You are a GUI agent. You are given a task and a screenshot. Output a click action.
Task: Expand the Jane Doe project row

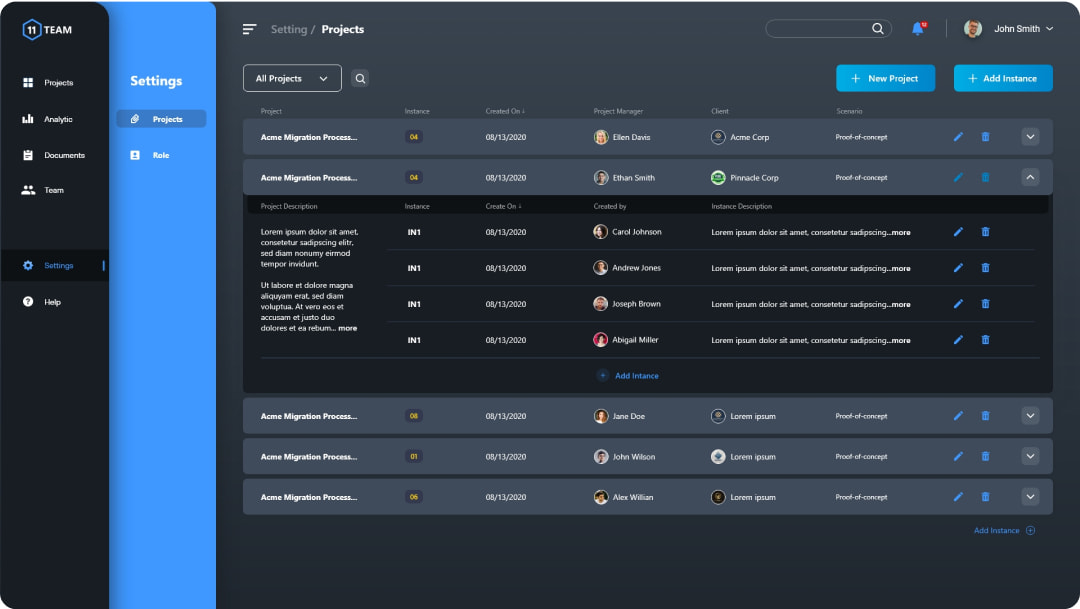[x=1030, y=416]
